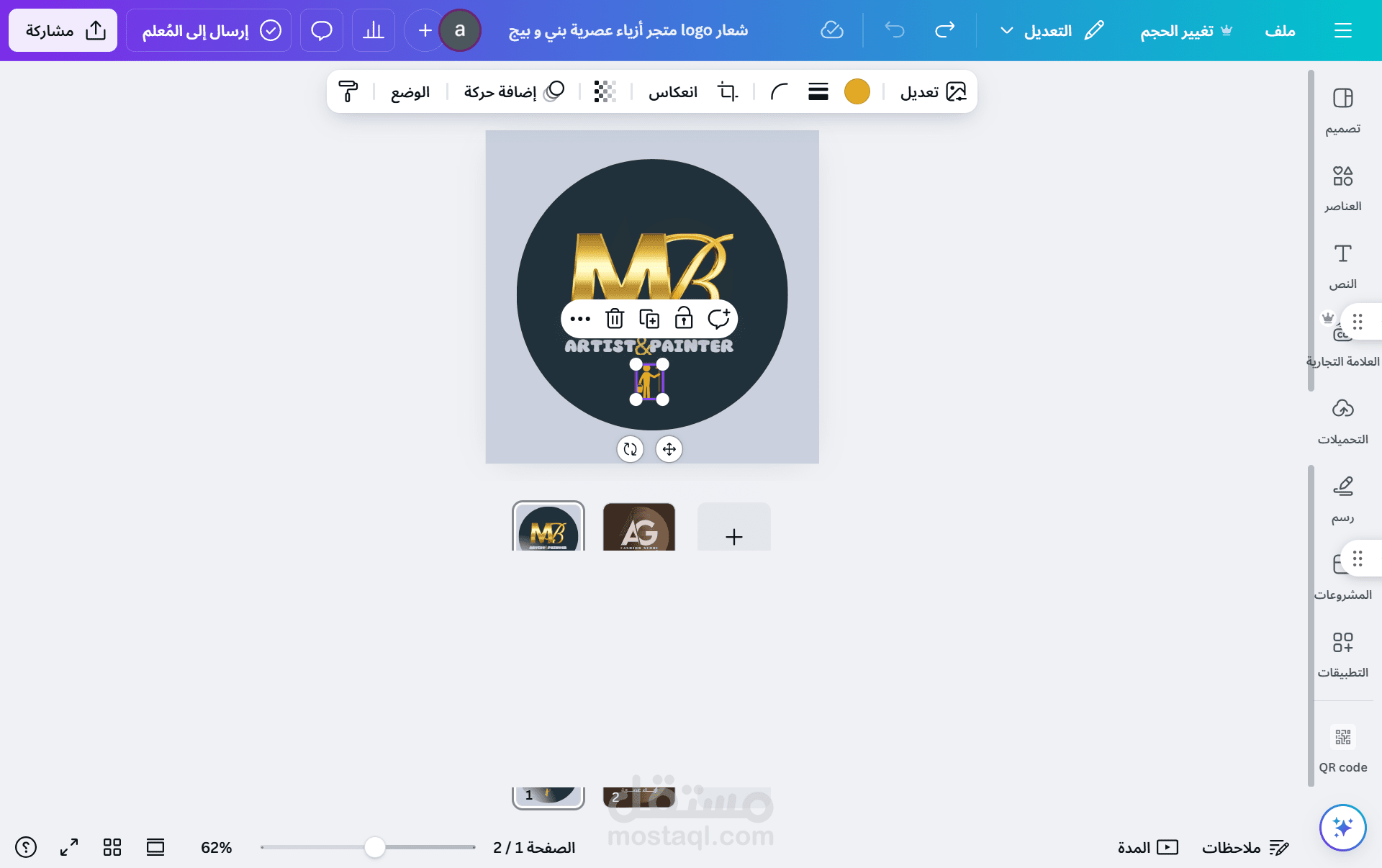Click the transparency checkerboard icon

[605, 91]
